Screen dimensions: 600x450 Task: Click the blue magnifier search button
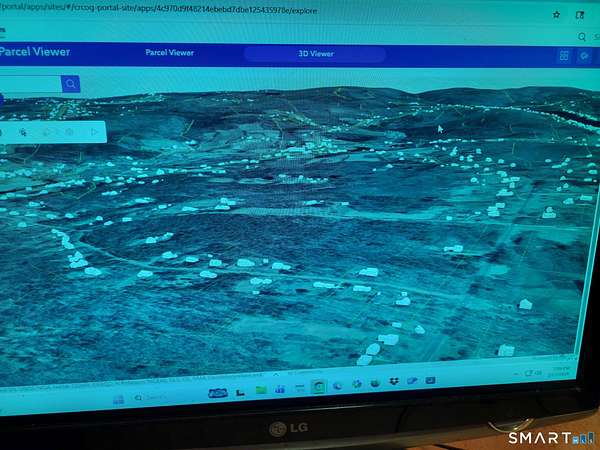70,84
